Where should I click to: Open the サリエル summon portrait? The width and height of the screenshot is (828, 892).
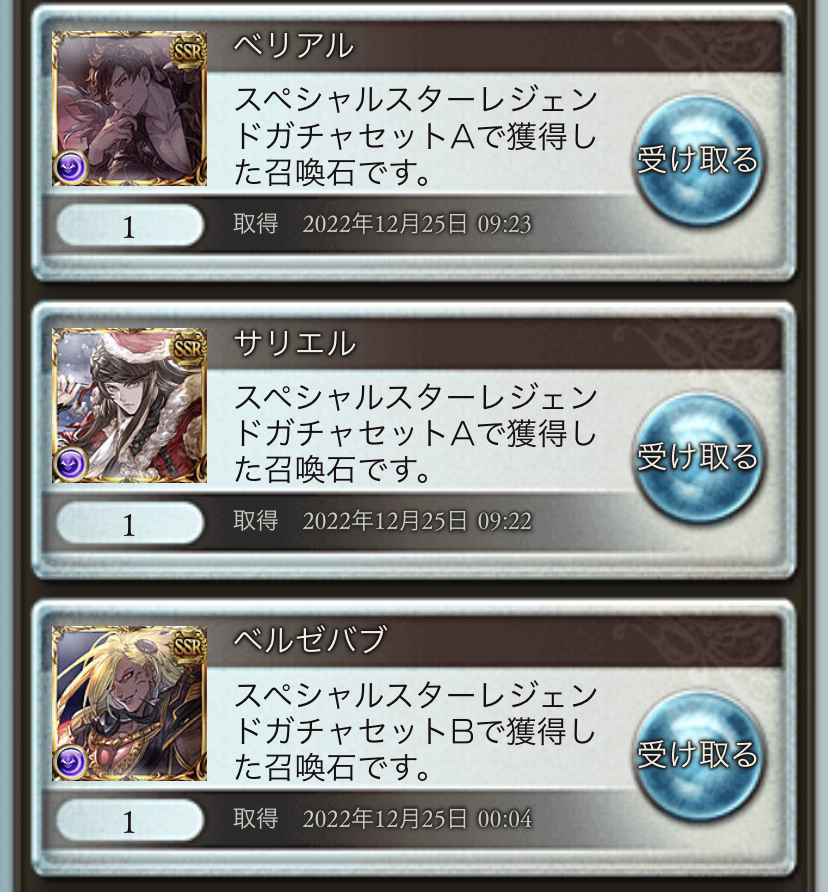129,405
